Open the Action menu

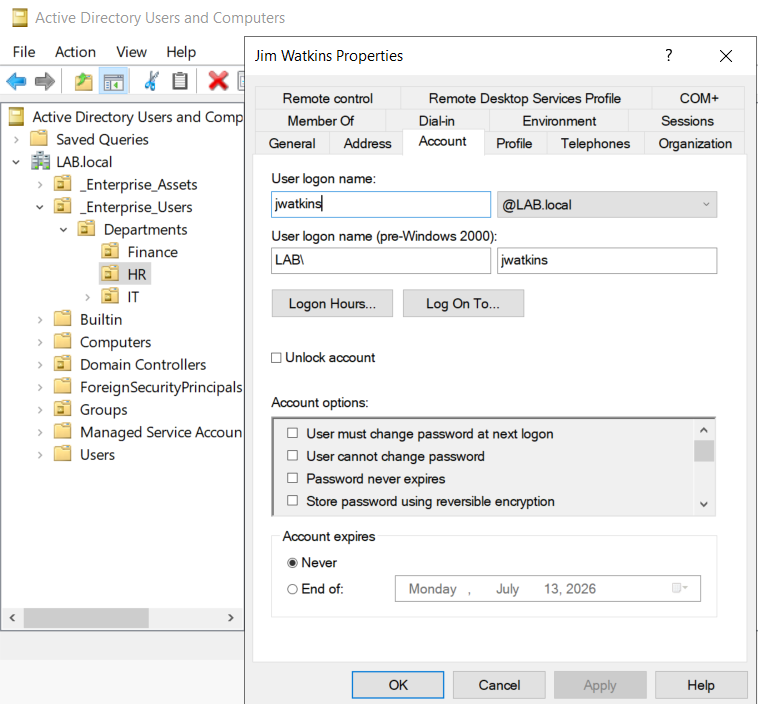[x=75, y=52]
